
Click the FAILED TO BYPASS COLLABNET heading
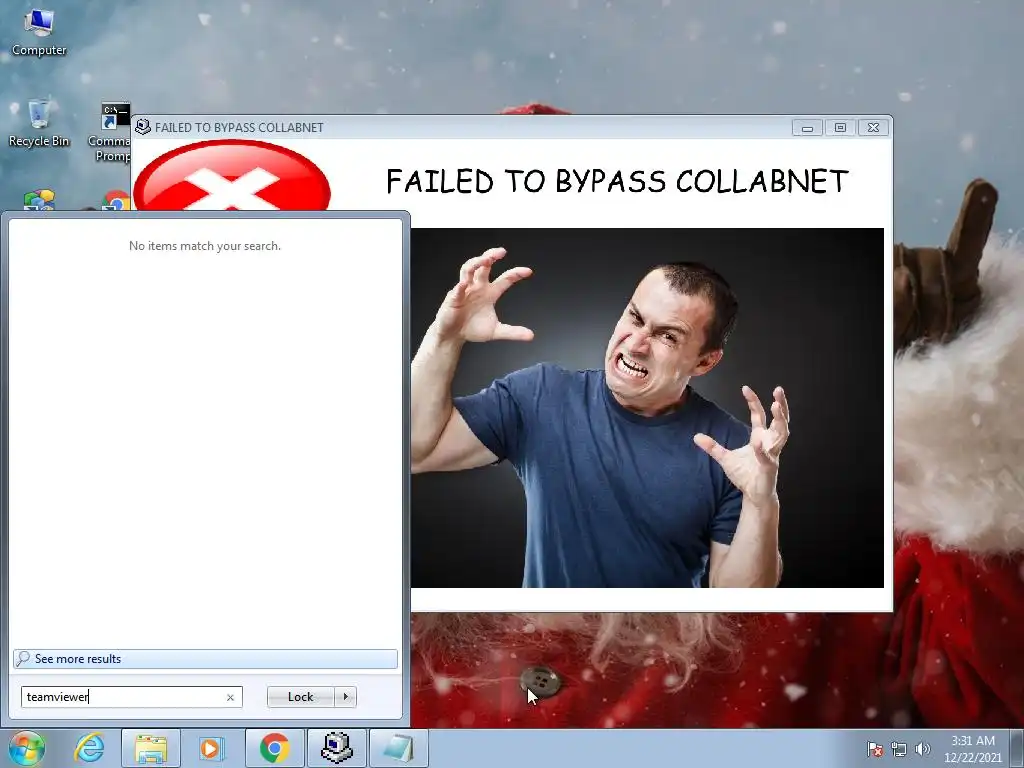[x=617, y=181]
